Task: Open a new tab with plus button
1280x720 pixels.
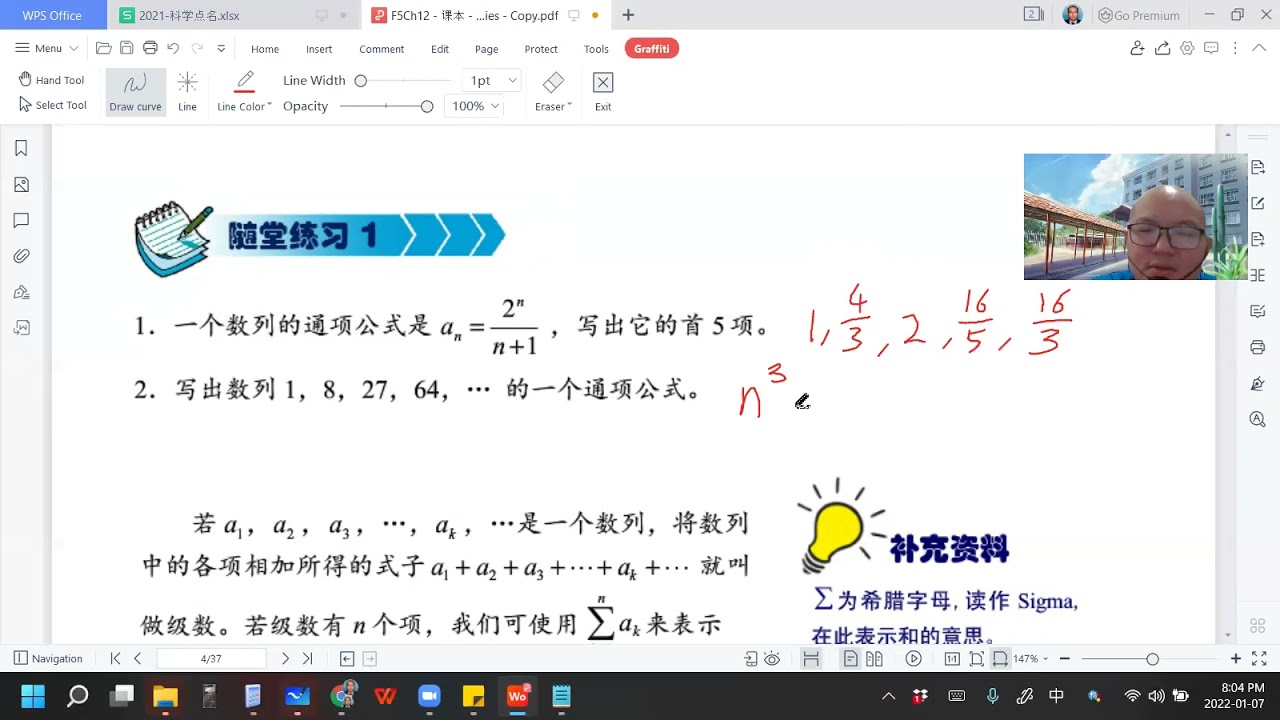Action: pyautogui.click(x=628, y=15)
